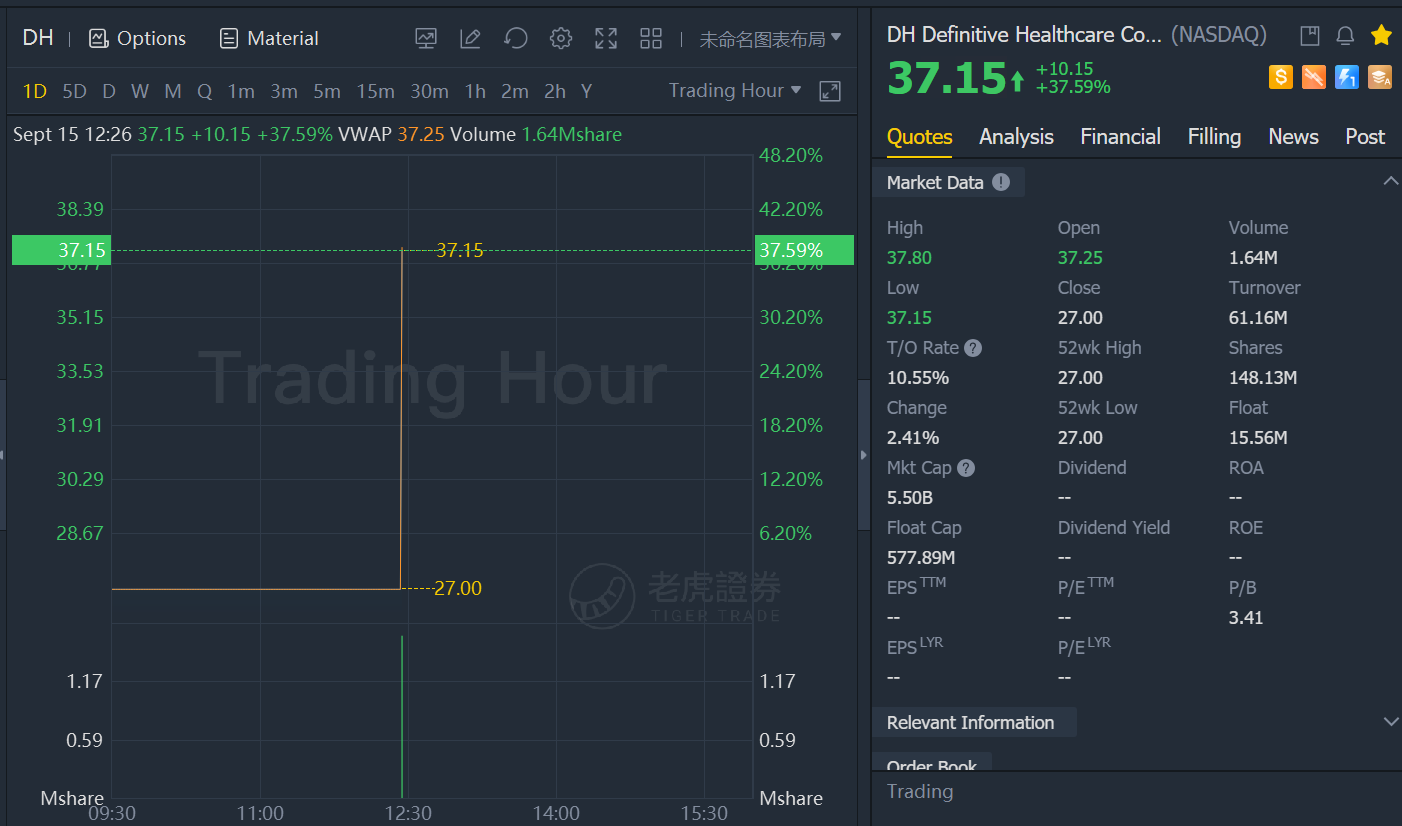Set a price alert with the bell icon
Screen dimensions: 1402x826
1345,36
